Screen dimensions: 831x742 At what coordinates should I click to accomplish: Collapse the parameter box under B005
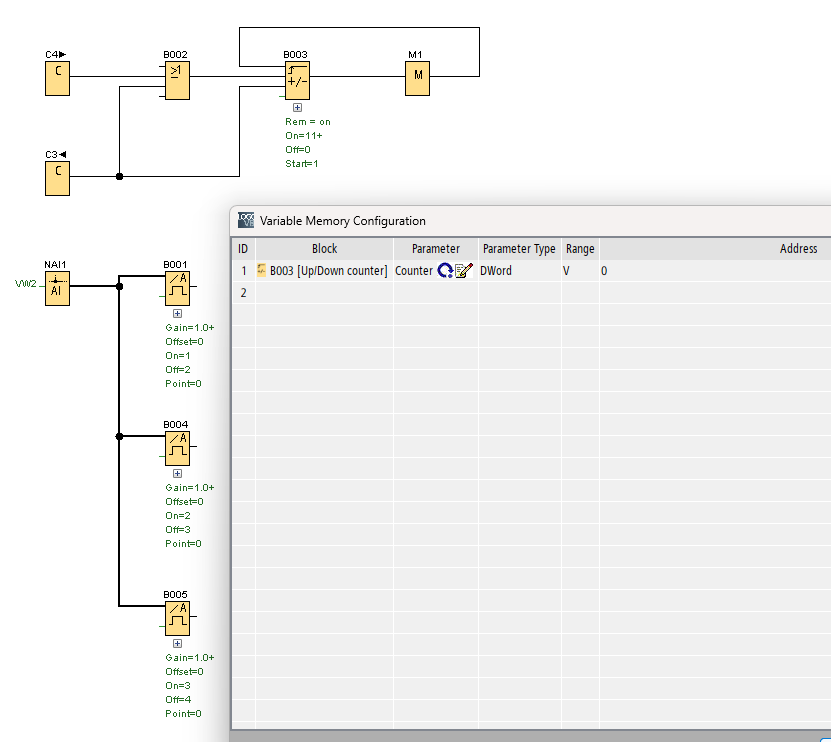177,643
